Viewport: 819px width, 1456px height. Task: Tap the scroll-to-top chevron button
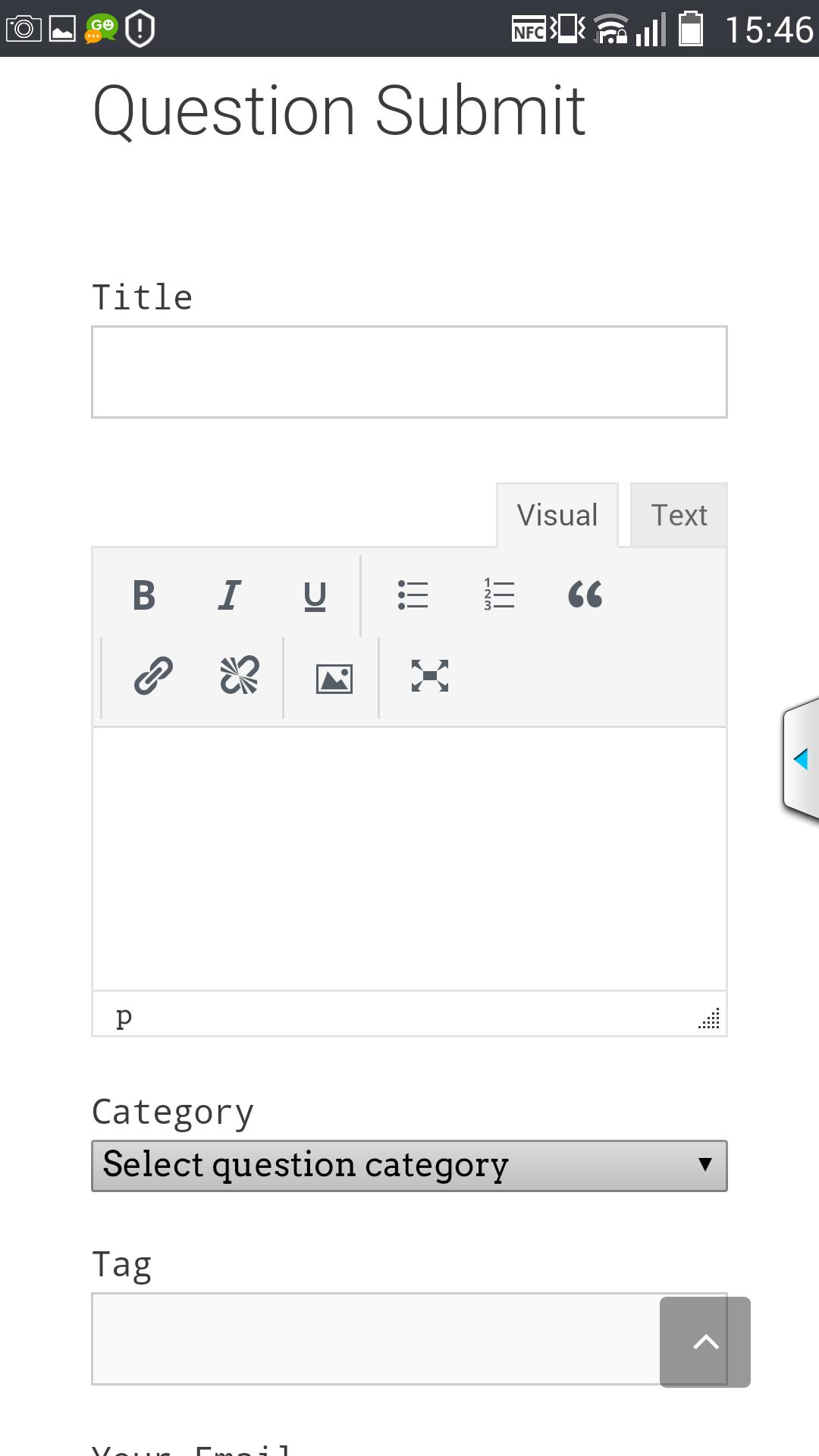[x=705, y=1342]
